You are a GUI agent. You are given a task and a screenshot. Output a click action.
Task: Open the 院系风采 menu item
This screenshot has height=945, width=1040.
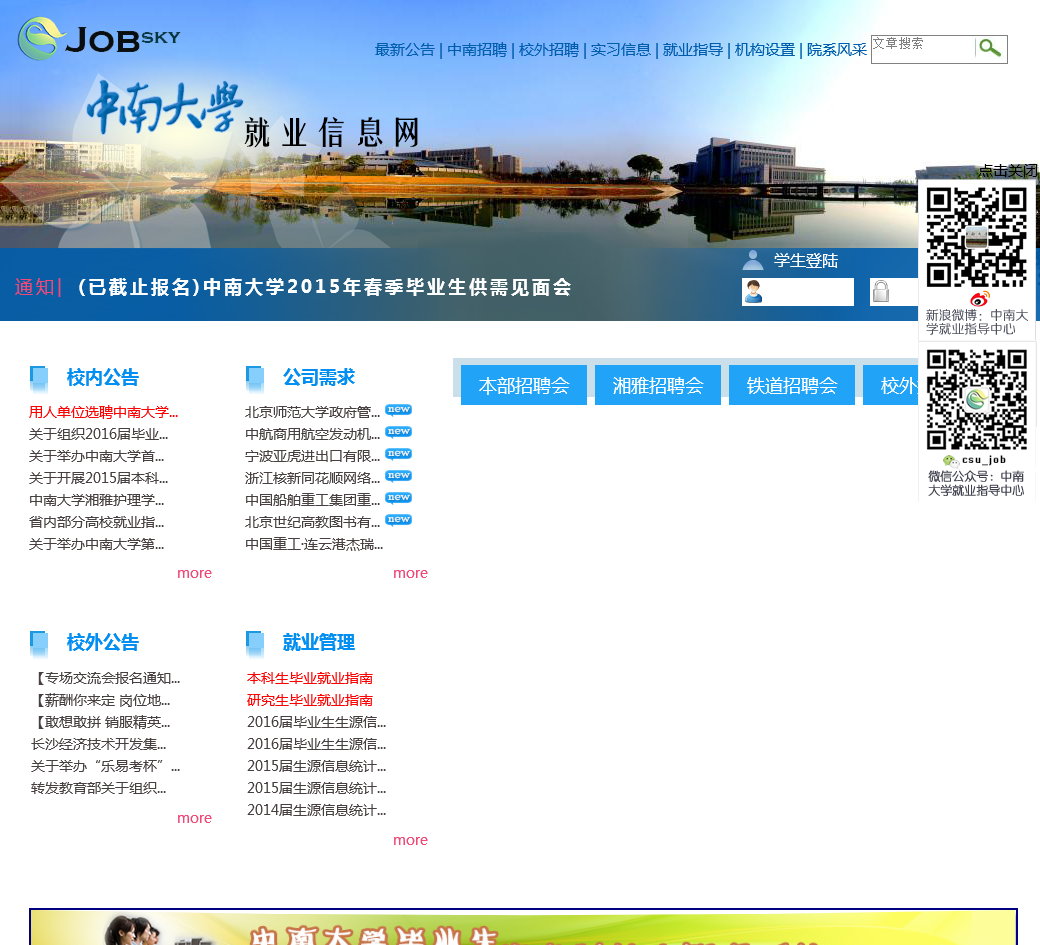(836, 50)
